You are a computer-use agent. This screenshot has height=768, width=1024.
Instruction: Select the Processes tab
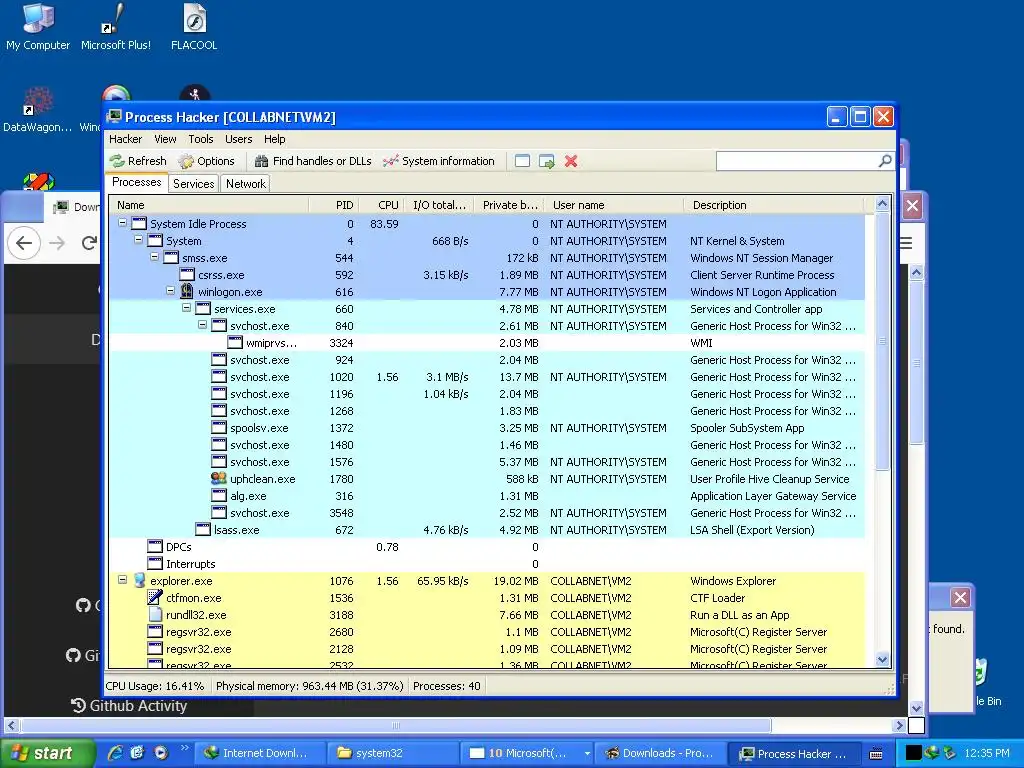[136, 182]
